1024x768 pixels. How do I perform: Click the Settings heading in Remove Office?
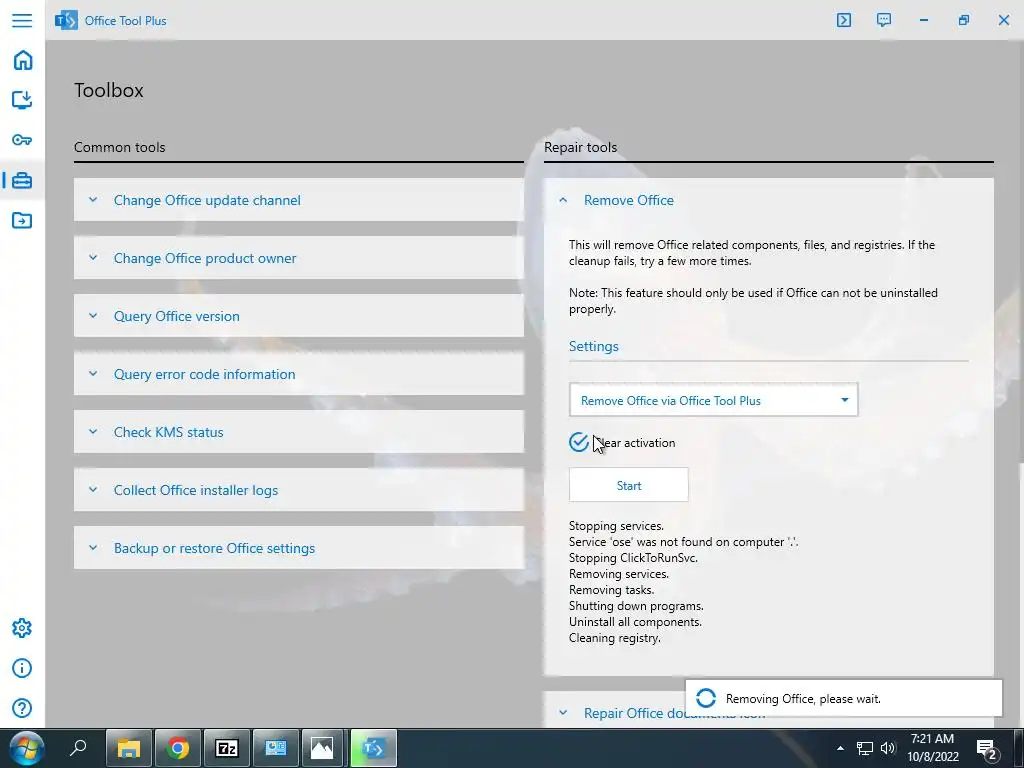(593, 346)
